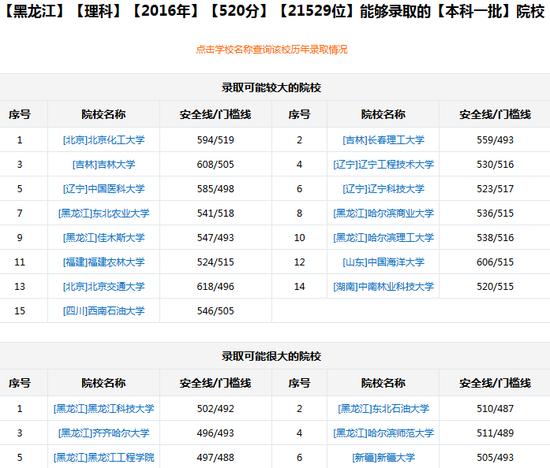Click the section heading 录取可能较大的院校
The image size is (550, 468).
click(x=271, y=88)
